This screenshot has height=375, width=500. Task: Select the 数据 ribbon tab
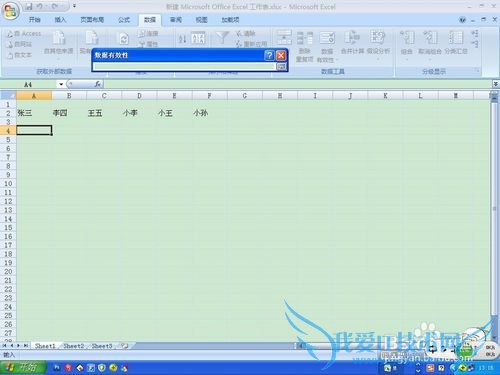tap(150, 20)
